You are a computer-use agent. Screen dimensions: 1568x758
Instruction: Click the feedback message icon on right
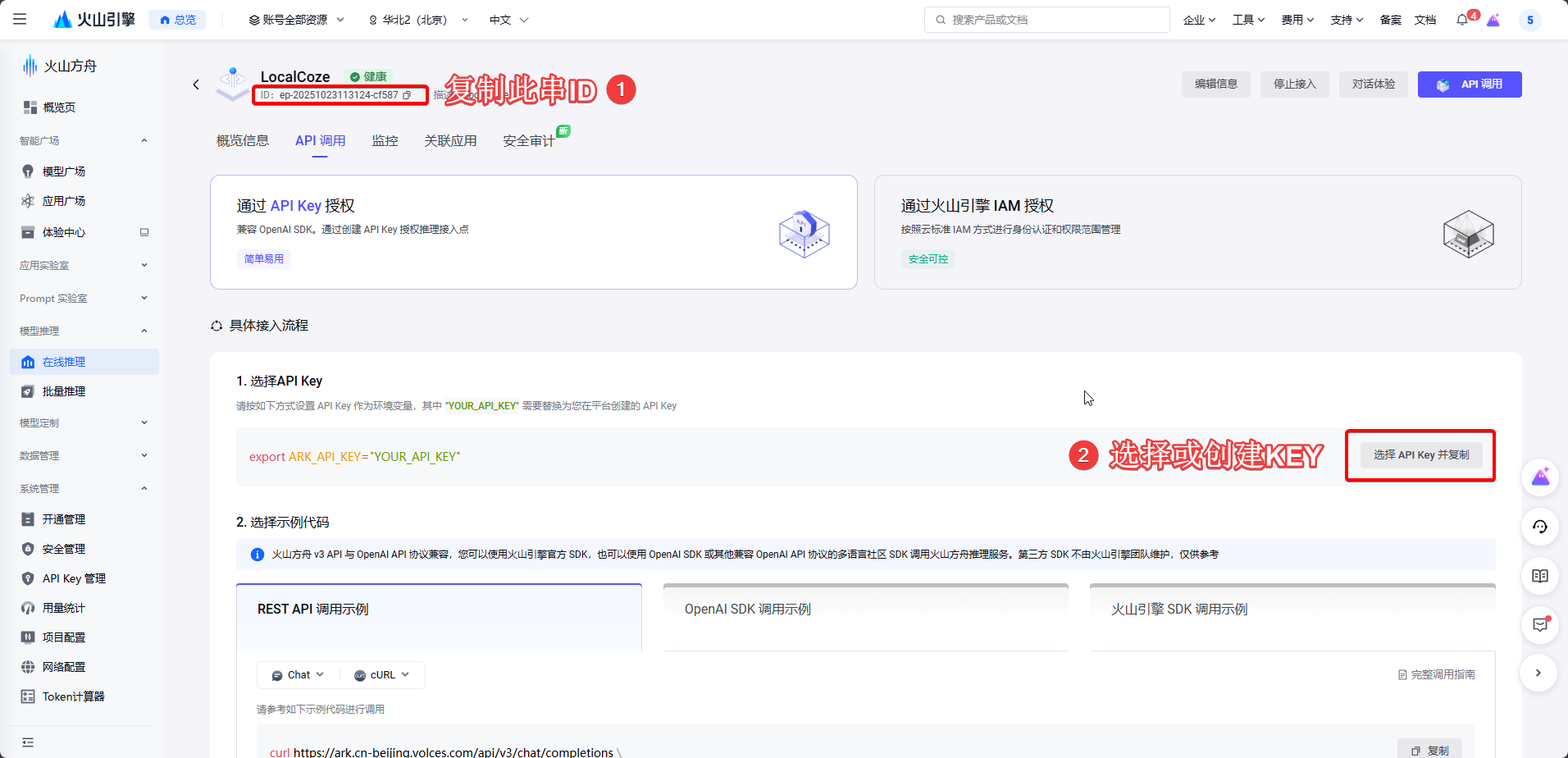point(1539,625)
